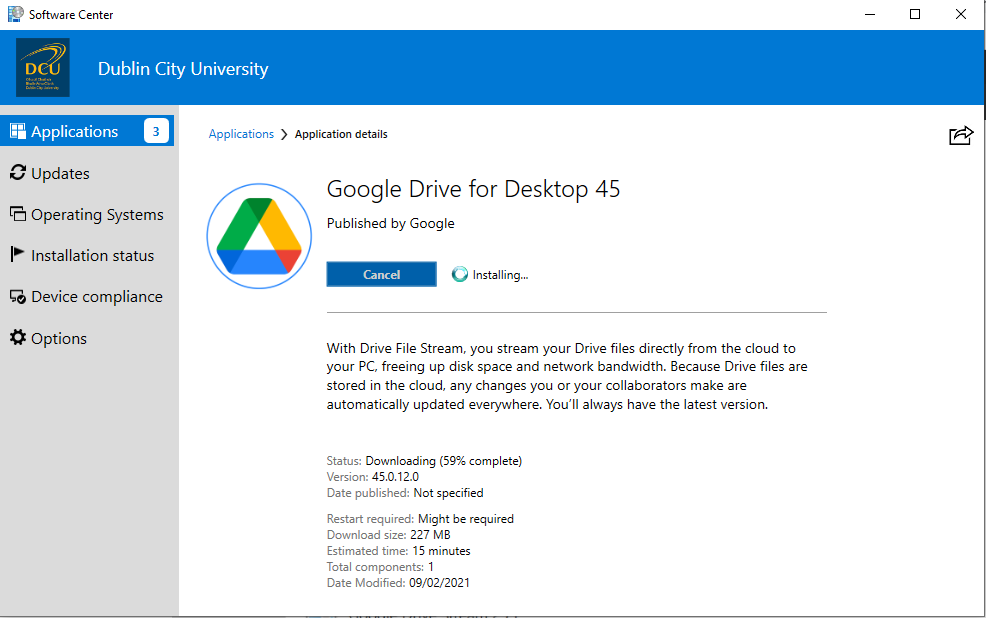Click the Might be required restart value
The width and height of the screenshot is (986, 618).
point(465,519)
